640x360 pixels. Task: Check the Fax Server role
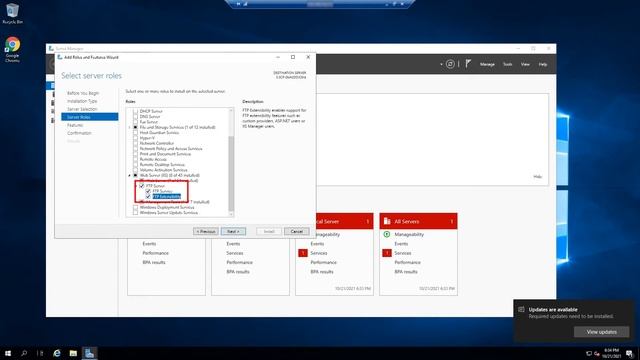point(136,122)
